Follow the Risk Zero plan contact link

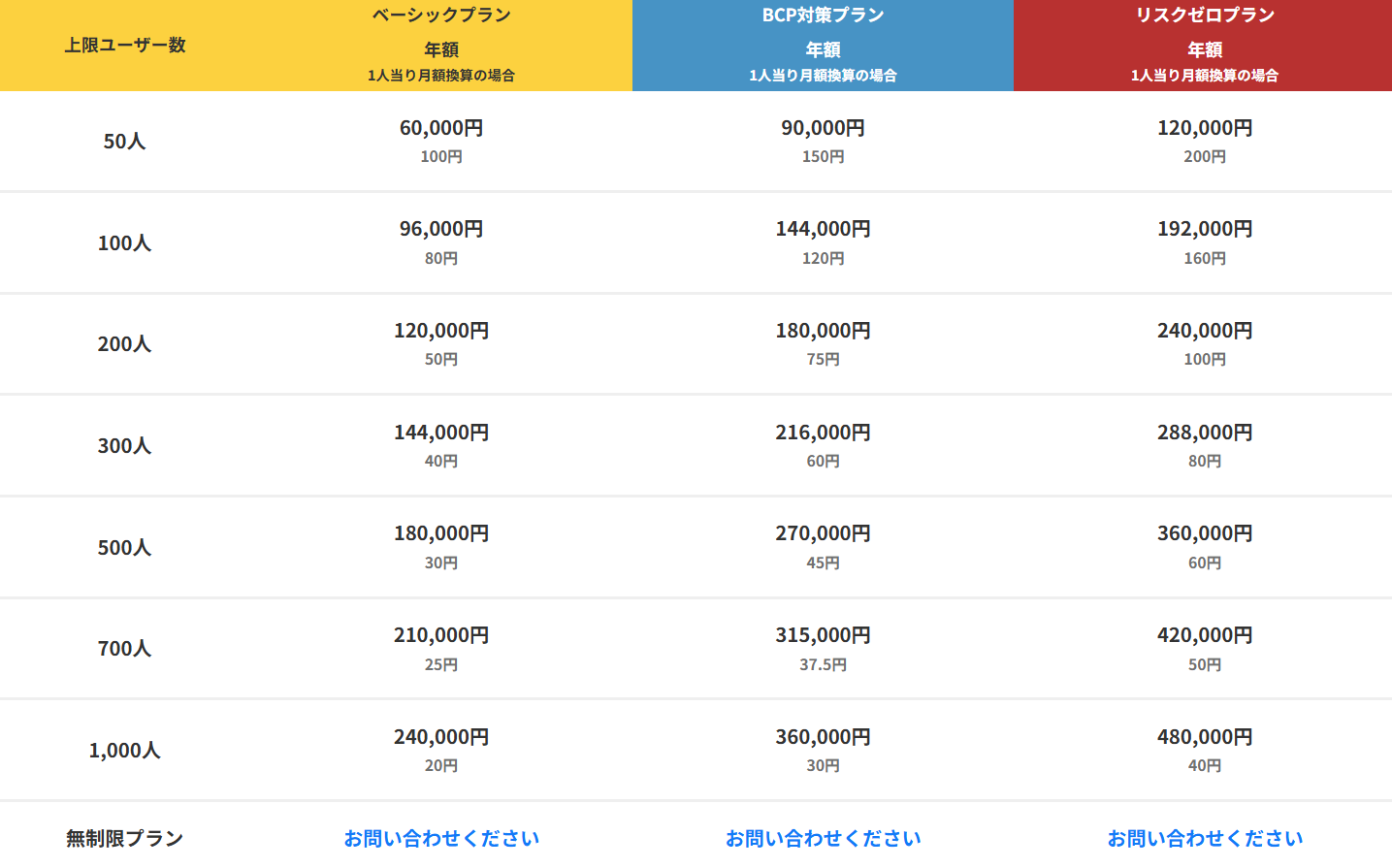point(1205,838)
